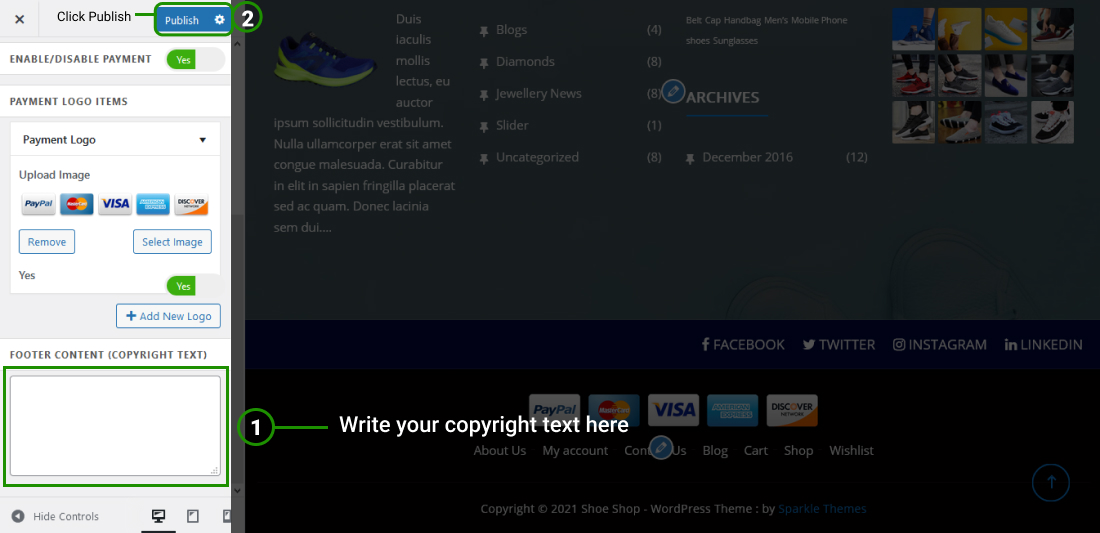Collapse the Payment Logo item arrow

(x=203, y=140)
